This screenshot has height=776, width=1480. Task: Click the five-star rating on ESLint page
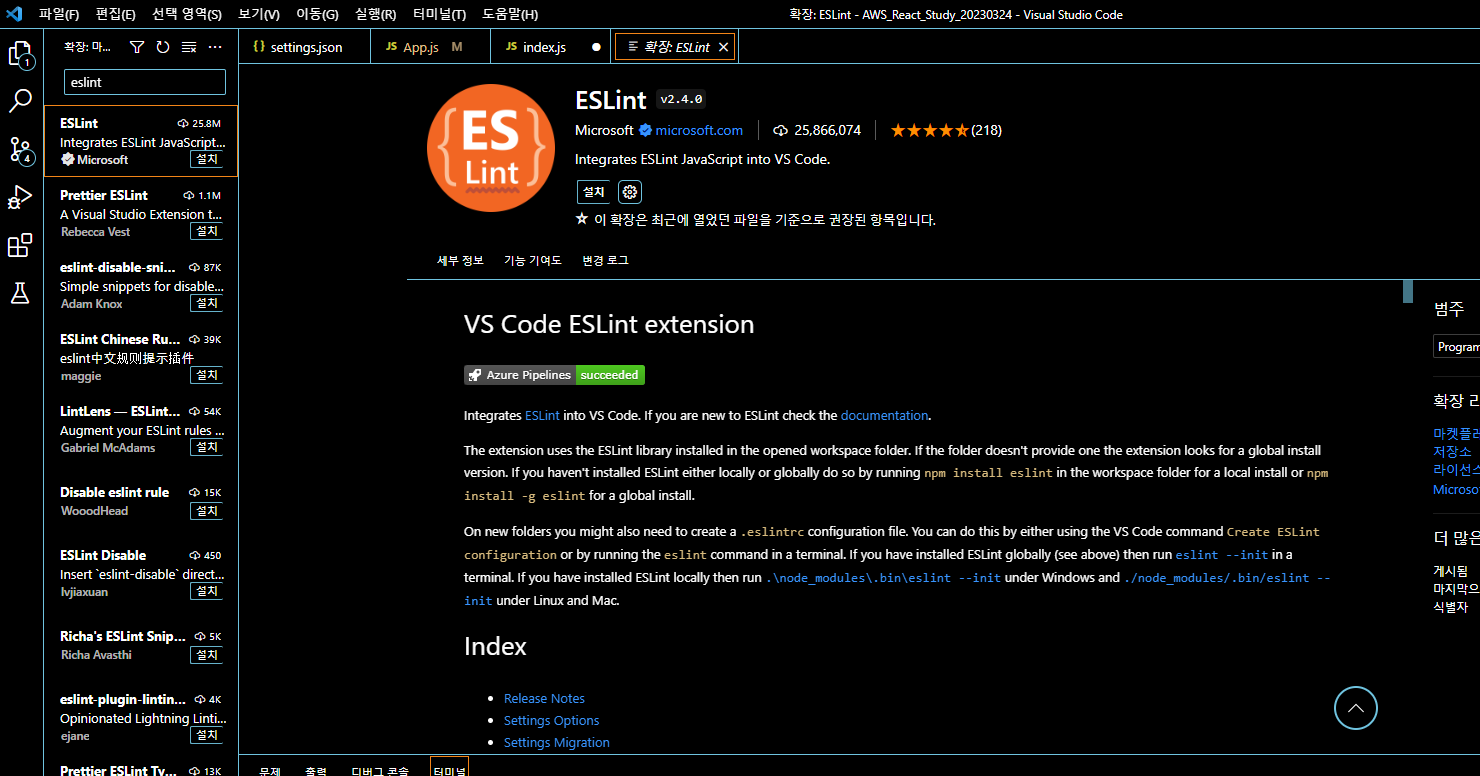pyautogui.click(x=929, y=130)
